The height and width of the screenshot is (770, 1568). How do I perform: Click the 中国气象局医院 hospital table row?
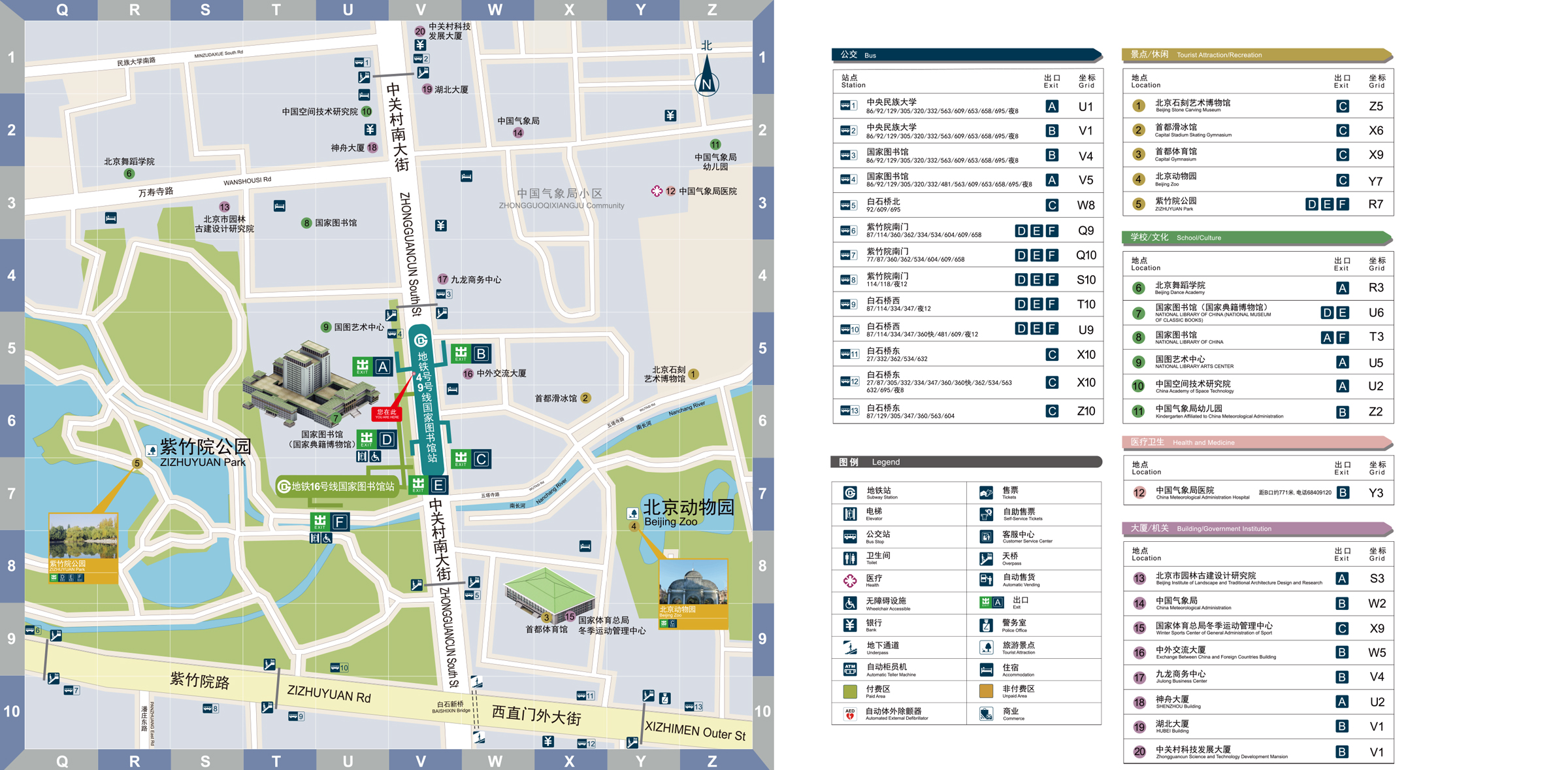click(x=1258, y=492)
